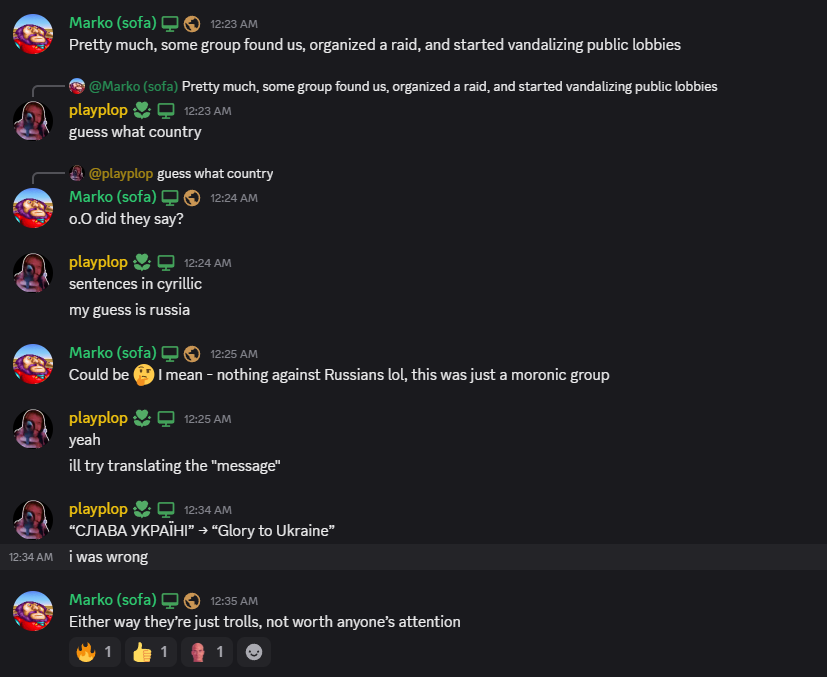Open Marko (sofa) username on the 12:24 AM message
Viewport: 827px width, 677px height.
click(113, 197)
